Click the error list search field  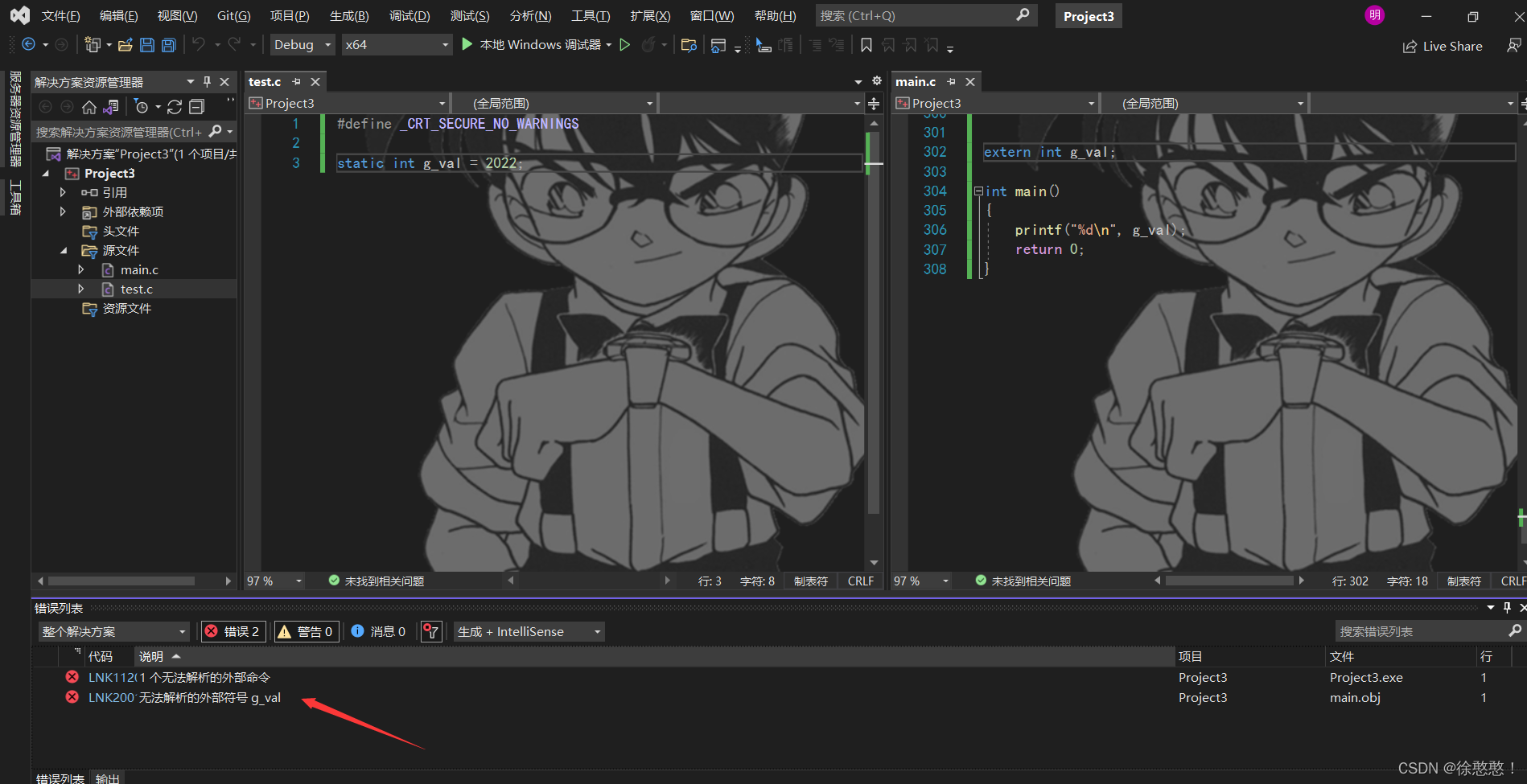tap(1429, 631)
